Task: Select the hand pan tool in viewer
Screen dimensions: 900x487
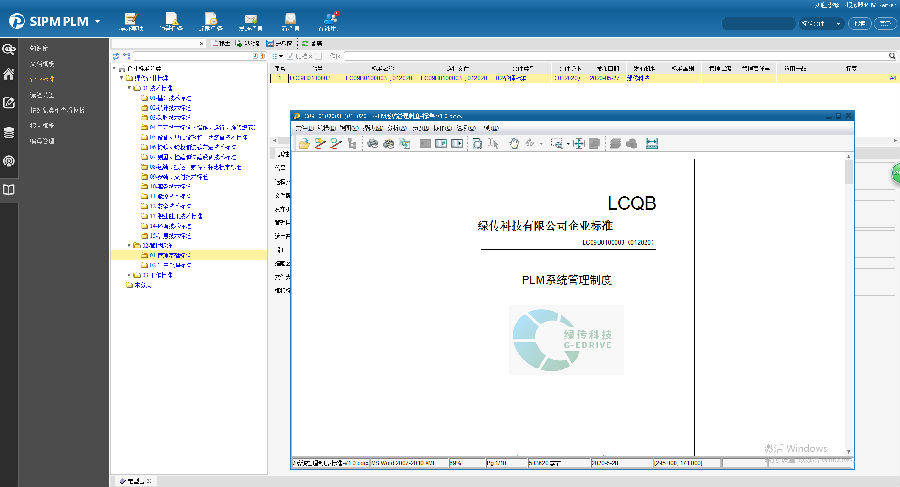Action: pos(514,144)
